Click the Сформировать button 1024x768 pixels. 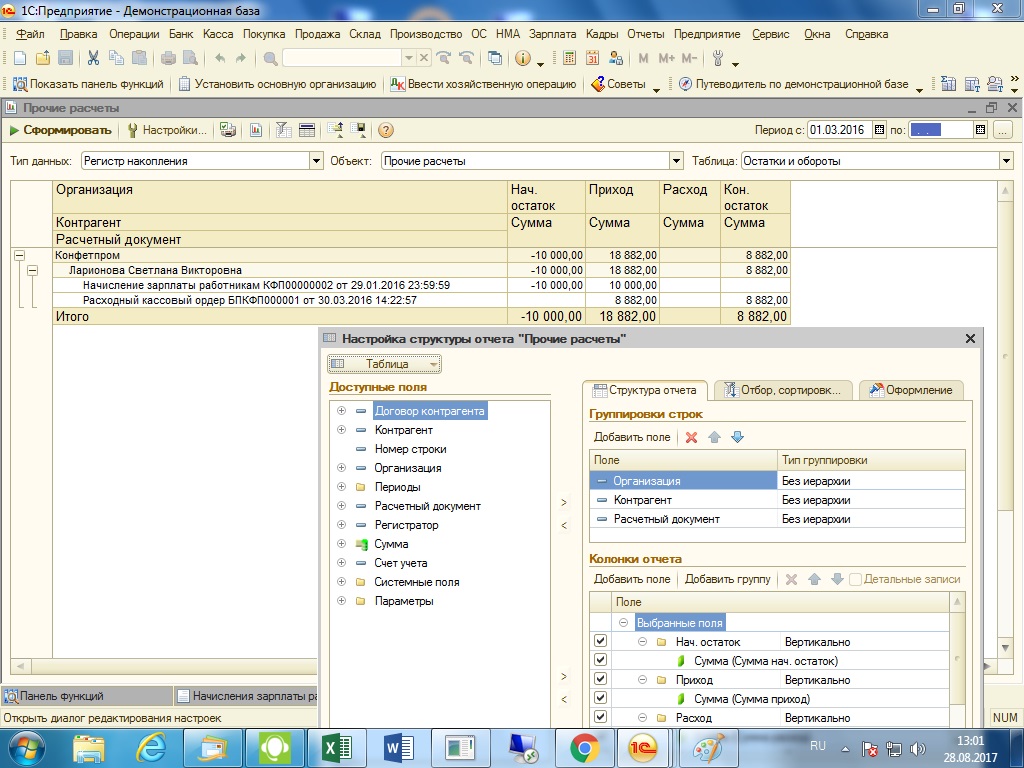[60, 130]
